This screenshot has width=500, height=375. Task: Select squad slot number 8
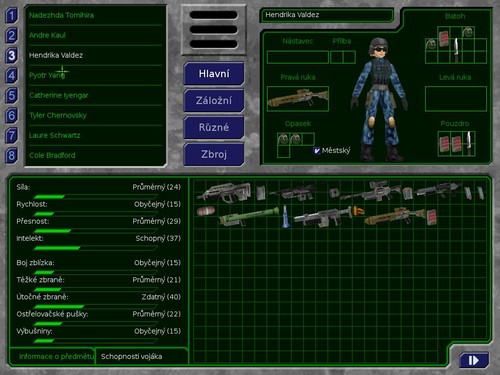pyautogui.click(x=11, y=155)
